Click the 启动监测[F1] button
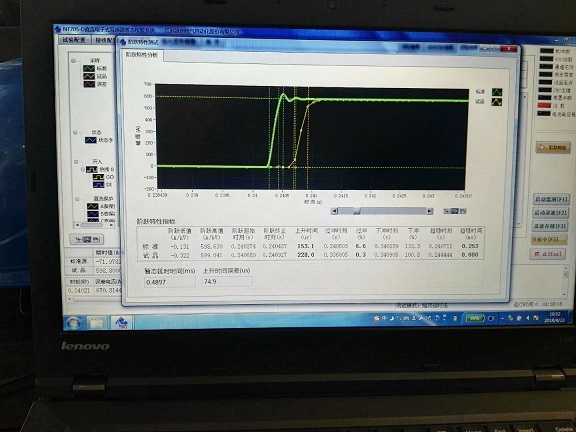The height and width of the screenshot is (432, 576). coord(551,199)
